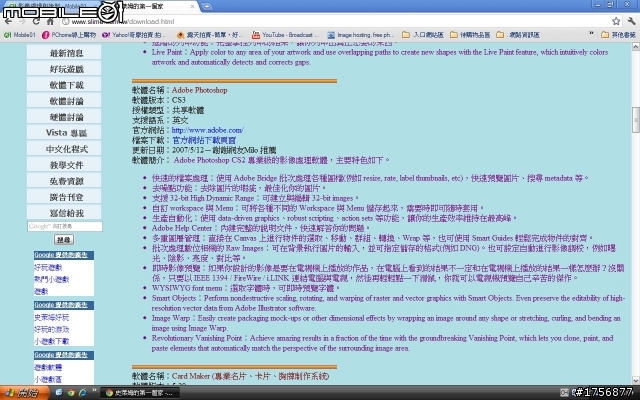Open the Mobile01 bookmark

click(x=20, y=35)
